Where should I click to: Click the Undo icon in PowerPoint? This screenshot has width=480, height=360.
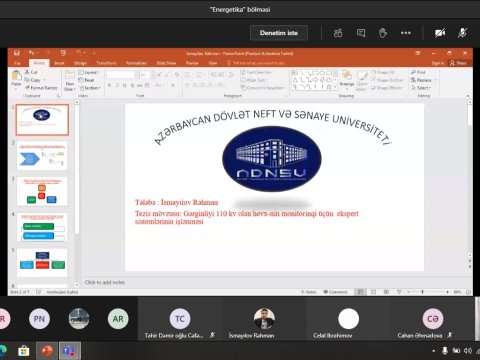[x=32, y=53]
